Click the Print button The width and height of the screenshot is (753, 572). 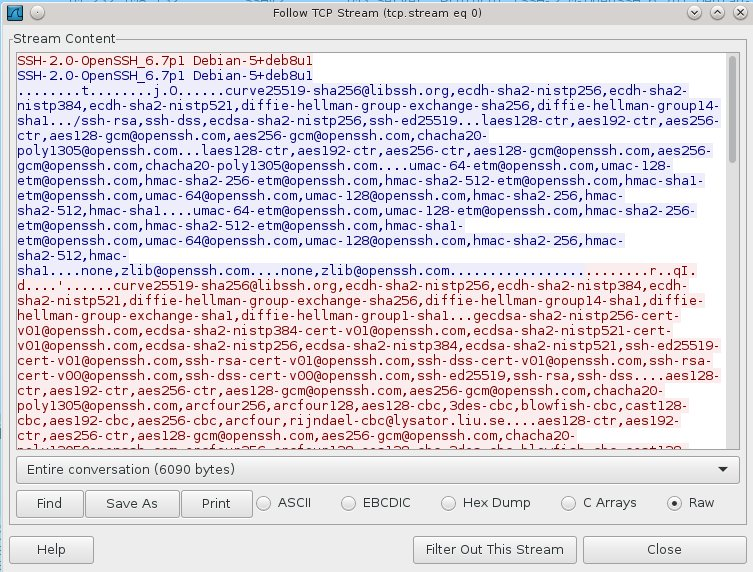216,503
